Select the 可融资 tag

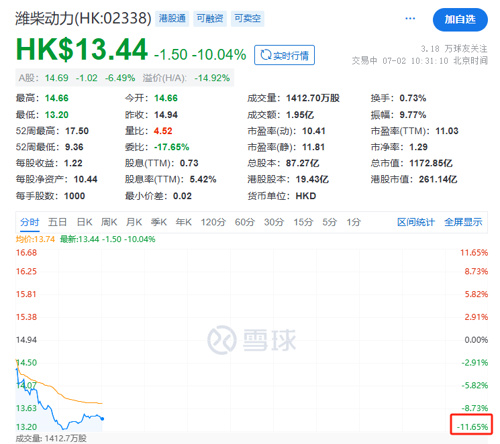pos(210,18)
